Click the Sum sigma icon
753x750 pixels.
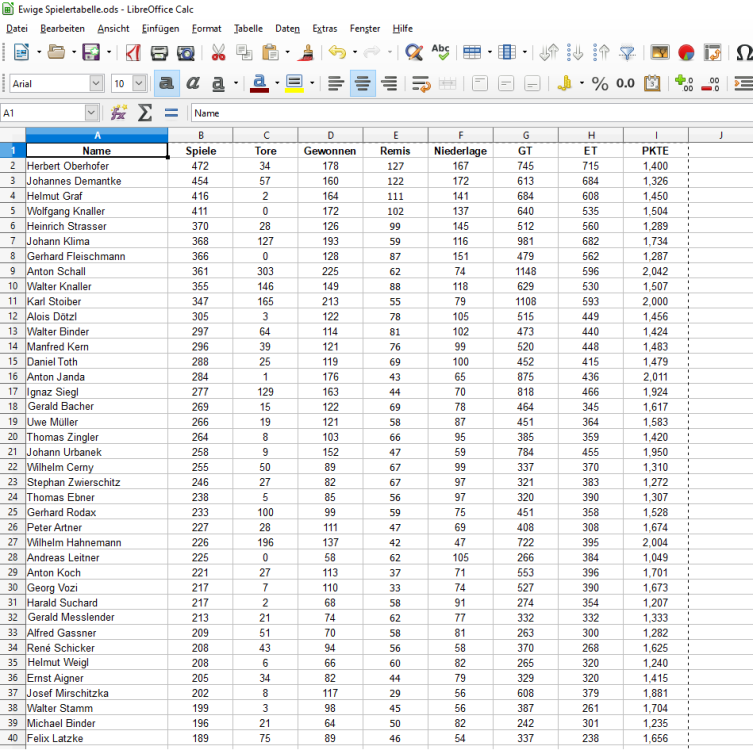145,113
